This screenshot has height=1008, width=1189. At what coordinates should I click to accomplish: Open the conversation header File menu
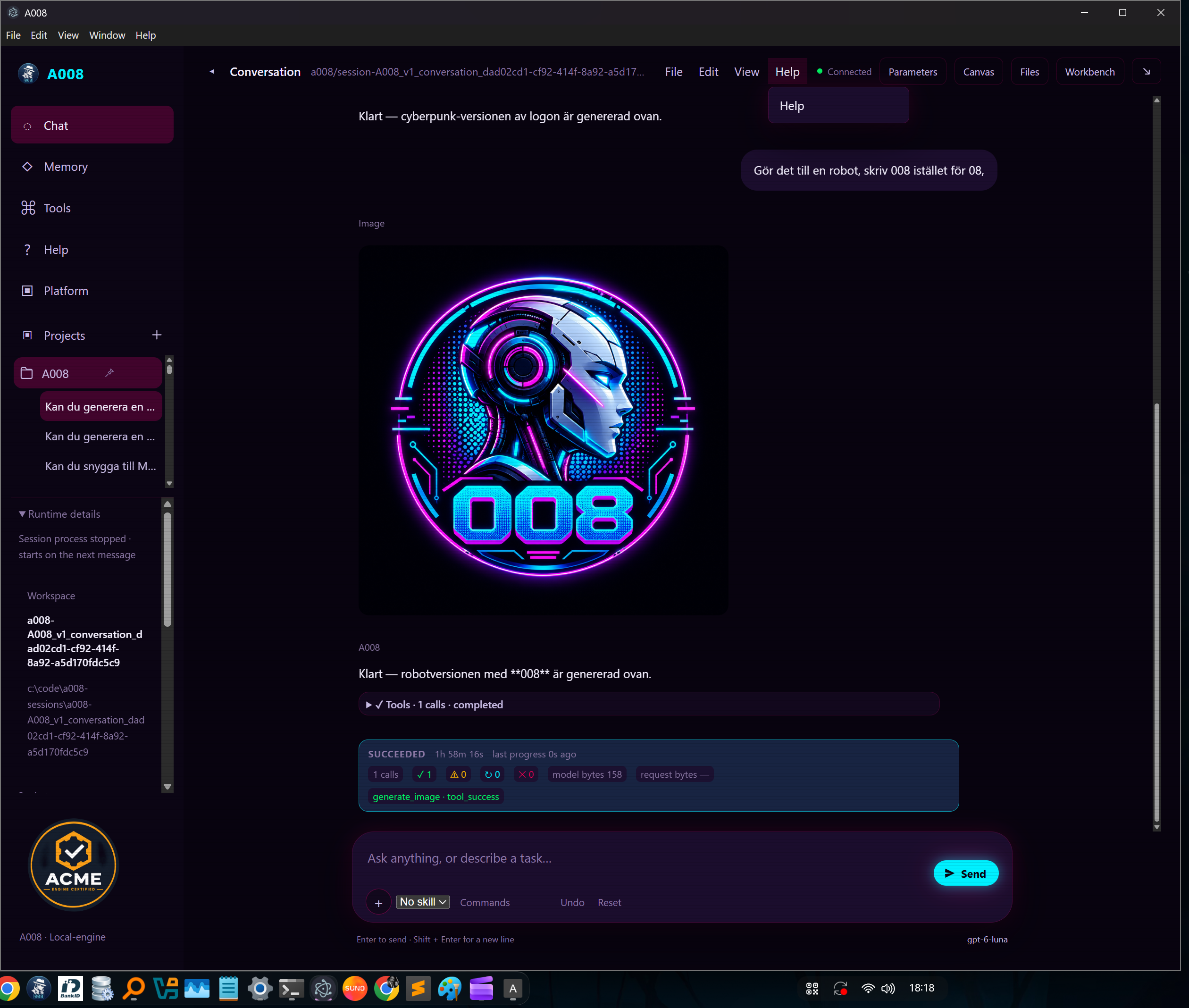click(x=674, y=71)
